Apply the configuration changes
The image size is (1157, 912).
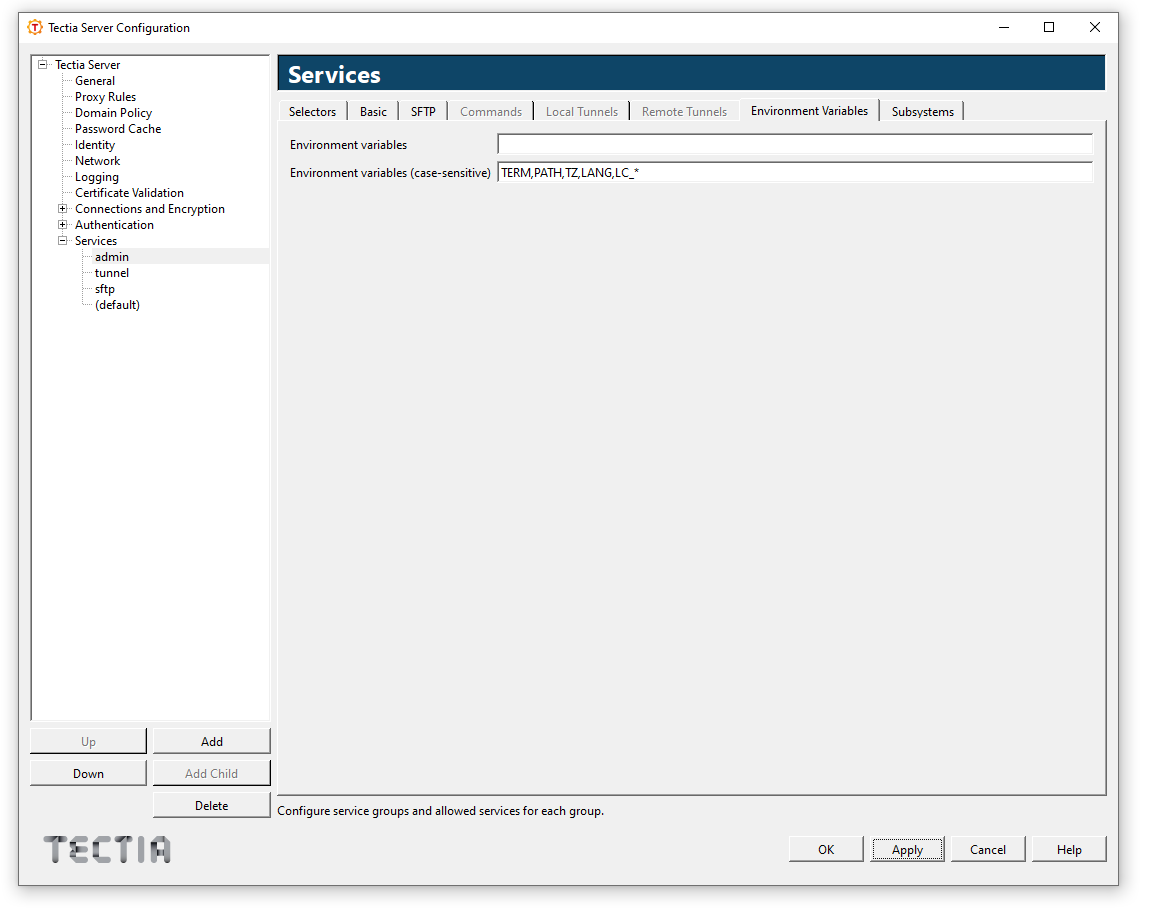point(907,849)
